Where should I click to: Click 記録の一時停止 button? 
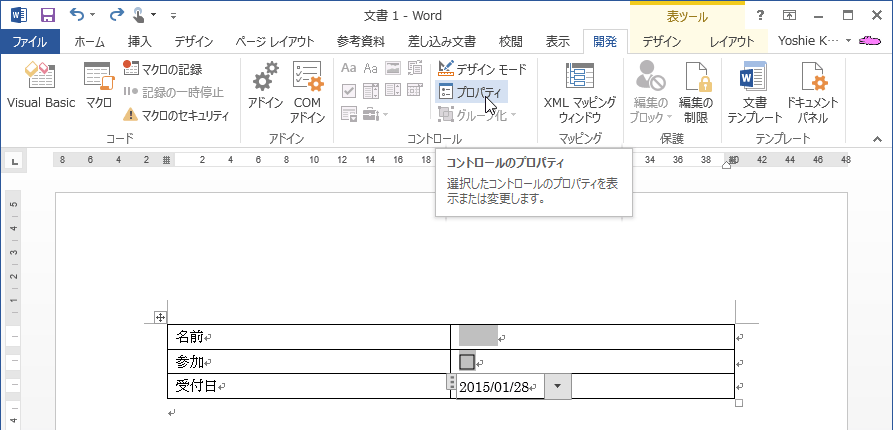[x=174, y=92]
